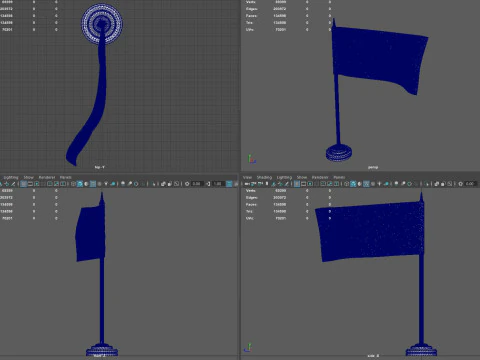This screenshot has height=360, width=480.
Task: Toggle Field Chart in the side view toolbar
Action: (323, 184)
